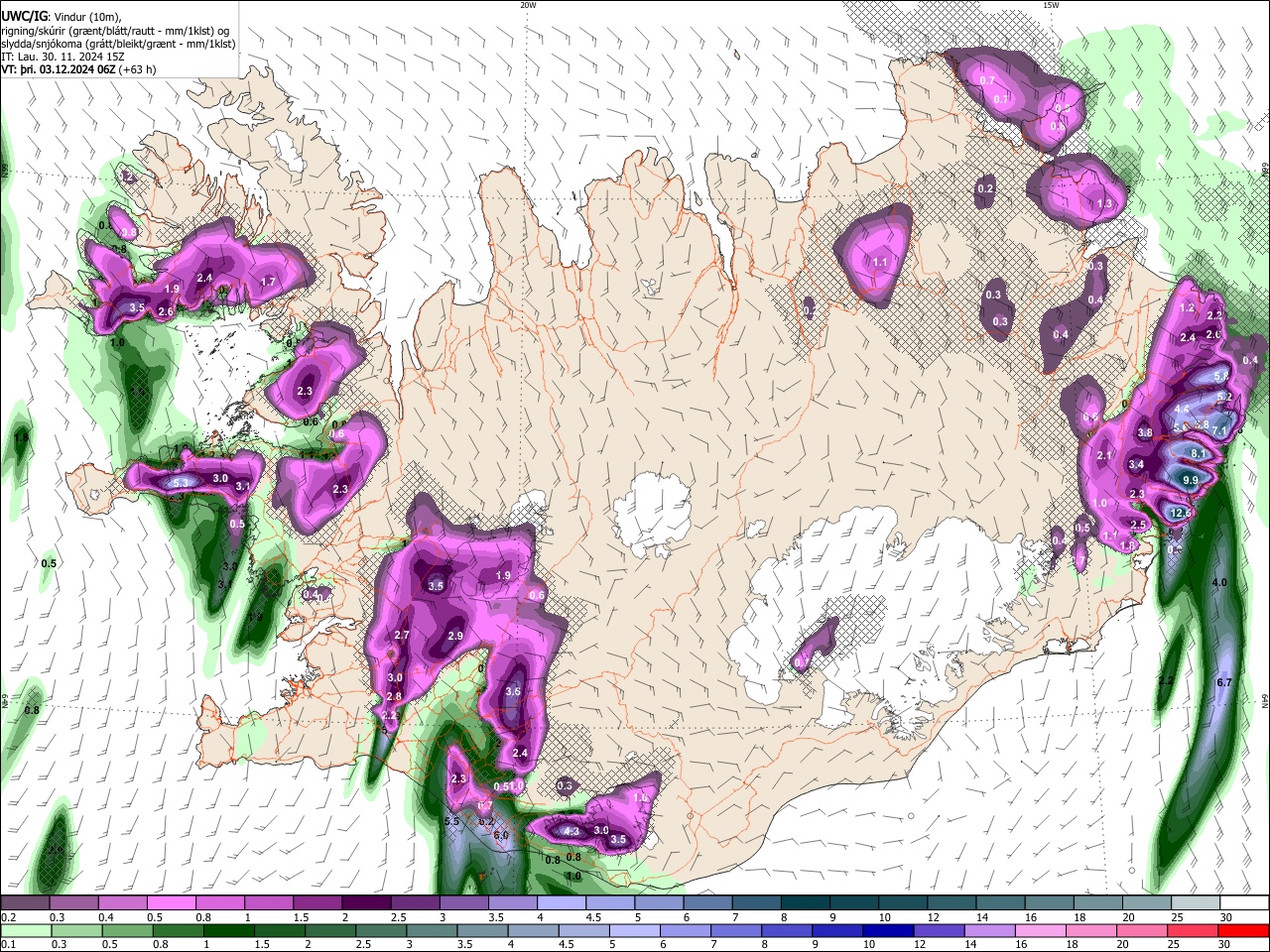Click the 12.6 precipitation value on east coast
The image size is (1270, 952).
pos(1180,513)
